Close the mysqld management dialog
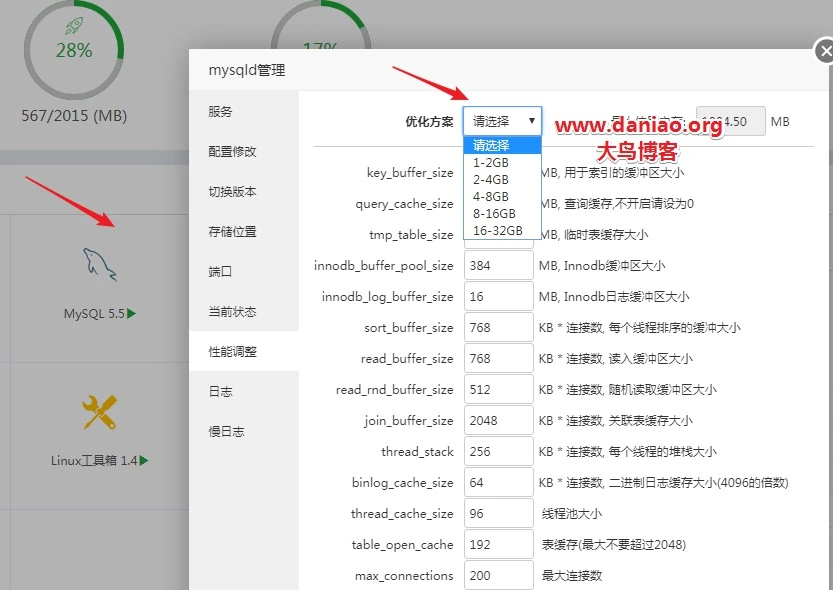This screenshot has height=590, width=833. click(x=824, y=52)
